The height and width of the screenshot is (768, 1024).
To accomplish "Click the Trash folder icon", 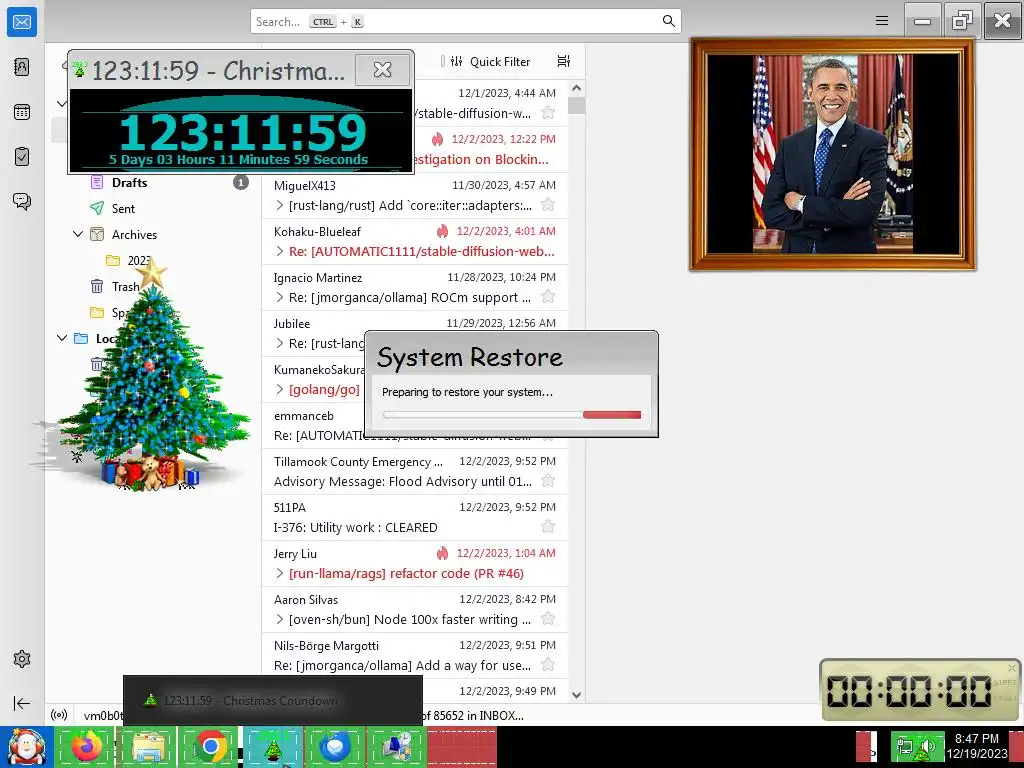I will coord(97,286).
